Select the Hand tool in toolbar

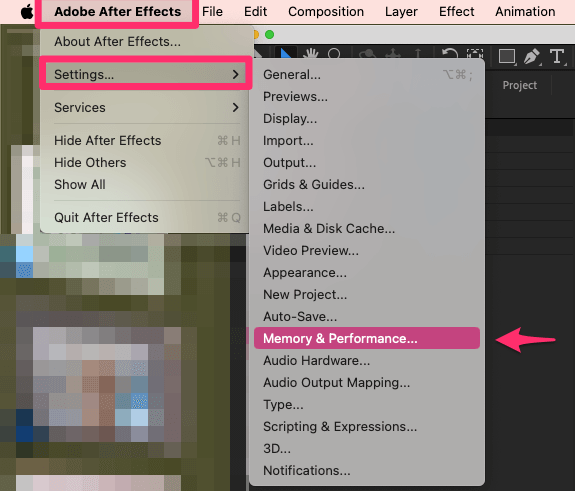pos(311,54)
